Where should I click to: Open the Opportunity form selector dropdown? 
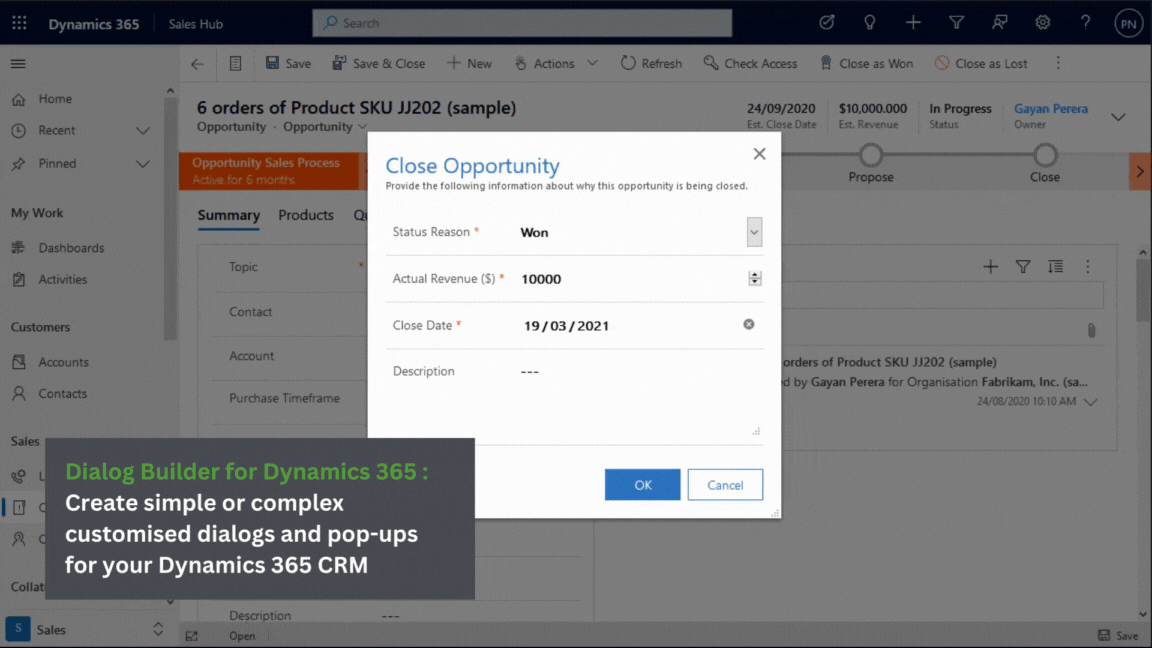coord(325,127)
